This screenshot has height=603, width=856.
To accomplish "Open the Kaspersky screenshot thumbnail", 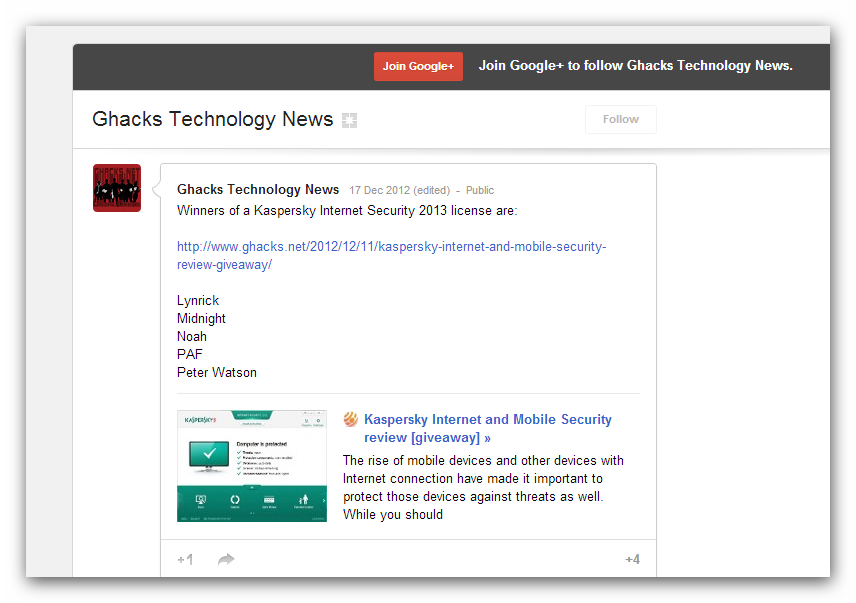I will (252, 466).
